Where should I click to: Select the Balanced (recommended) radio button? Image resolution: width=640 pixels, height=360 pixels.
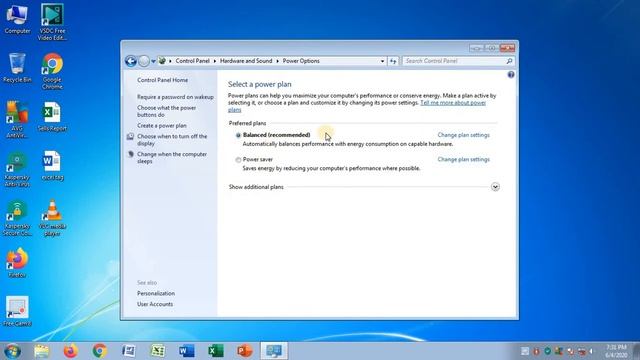point(238,136)
